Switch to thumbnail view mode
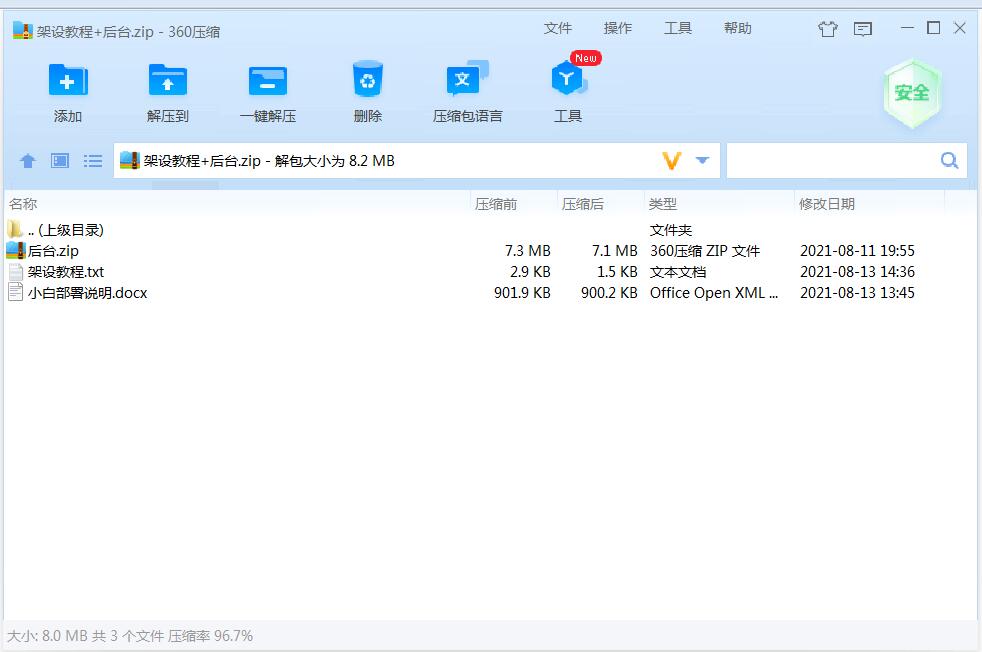 pos(60,161)
